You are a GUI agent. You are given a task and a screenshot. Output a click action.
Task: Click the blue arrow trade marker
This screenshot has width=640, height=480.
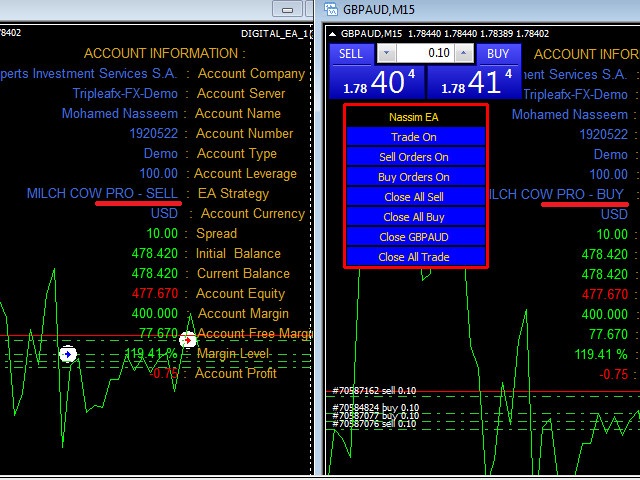click(68, 354)
